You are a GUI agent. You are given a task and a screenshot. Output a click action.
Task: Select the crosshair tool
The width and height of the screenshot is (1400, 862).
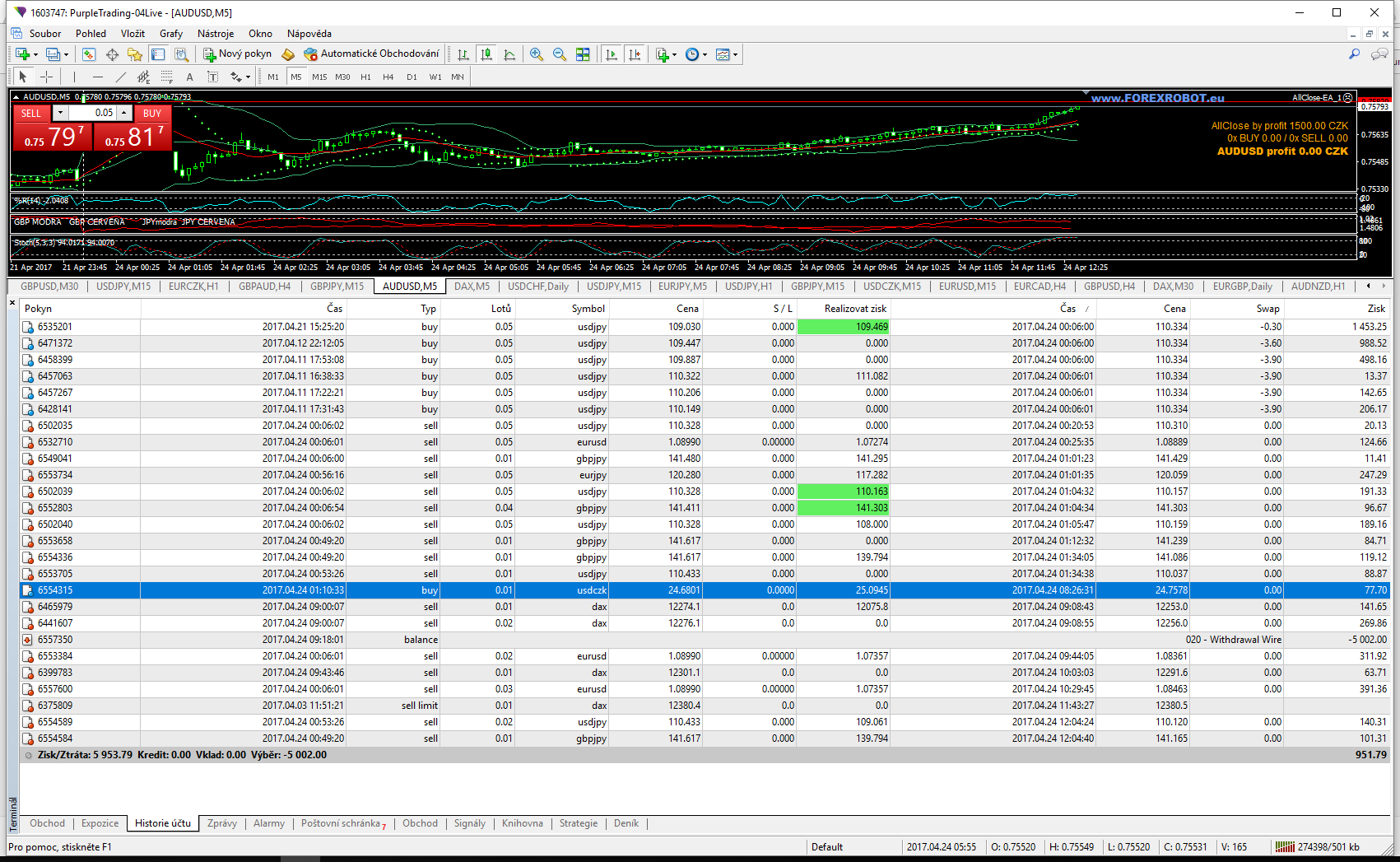pos(47,77)
